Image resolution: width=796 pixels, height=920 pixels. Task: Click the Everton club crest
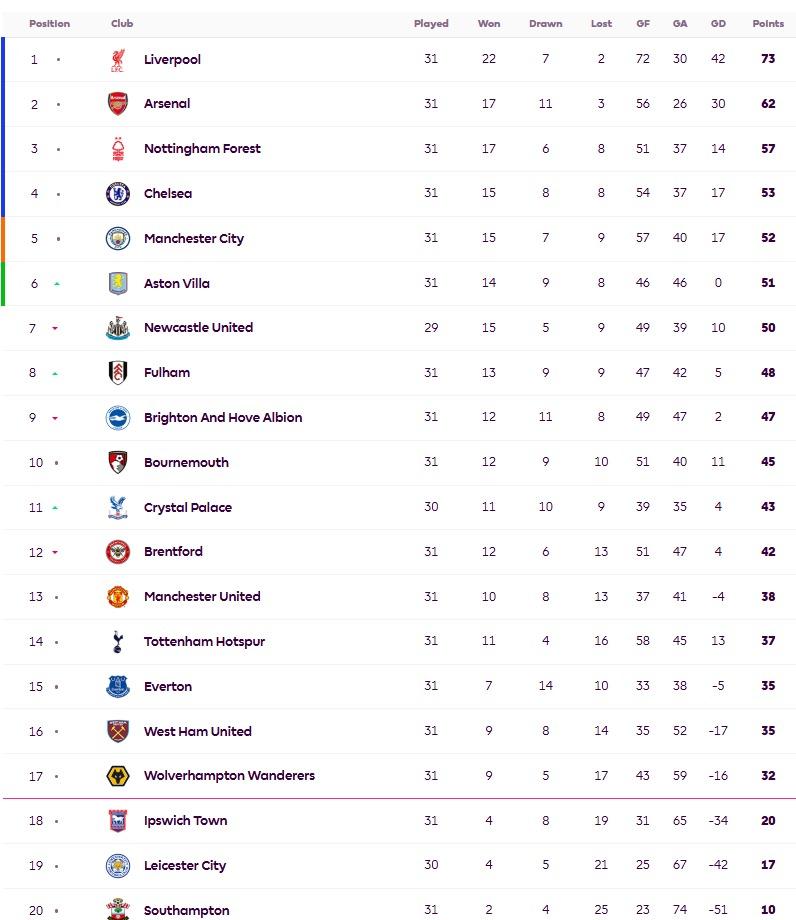pyautogui.click(x=118, y=687)
